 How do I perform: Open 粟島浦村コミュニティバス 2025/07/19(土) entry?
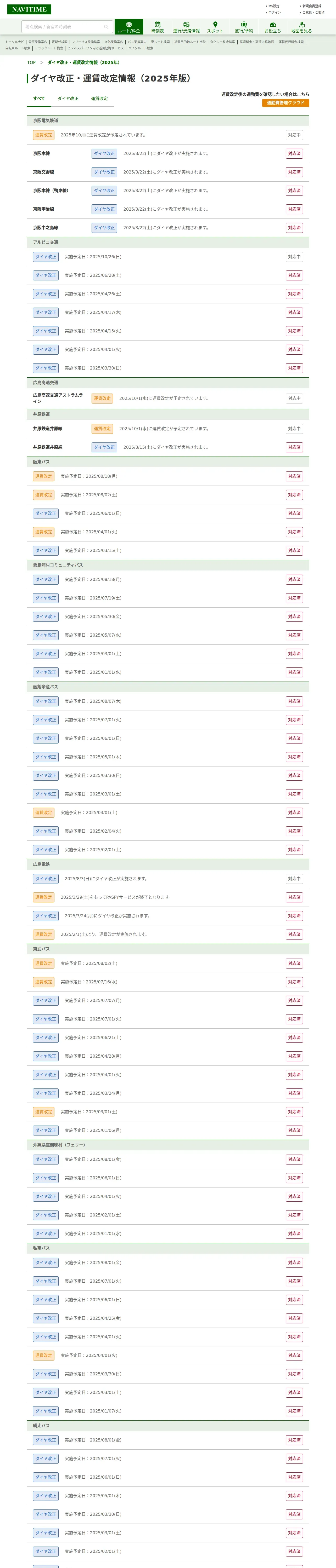(x=168, y=598)
